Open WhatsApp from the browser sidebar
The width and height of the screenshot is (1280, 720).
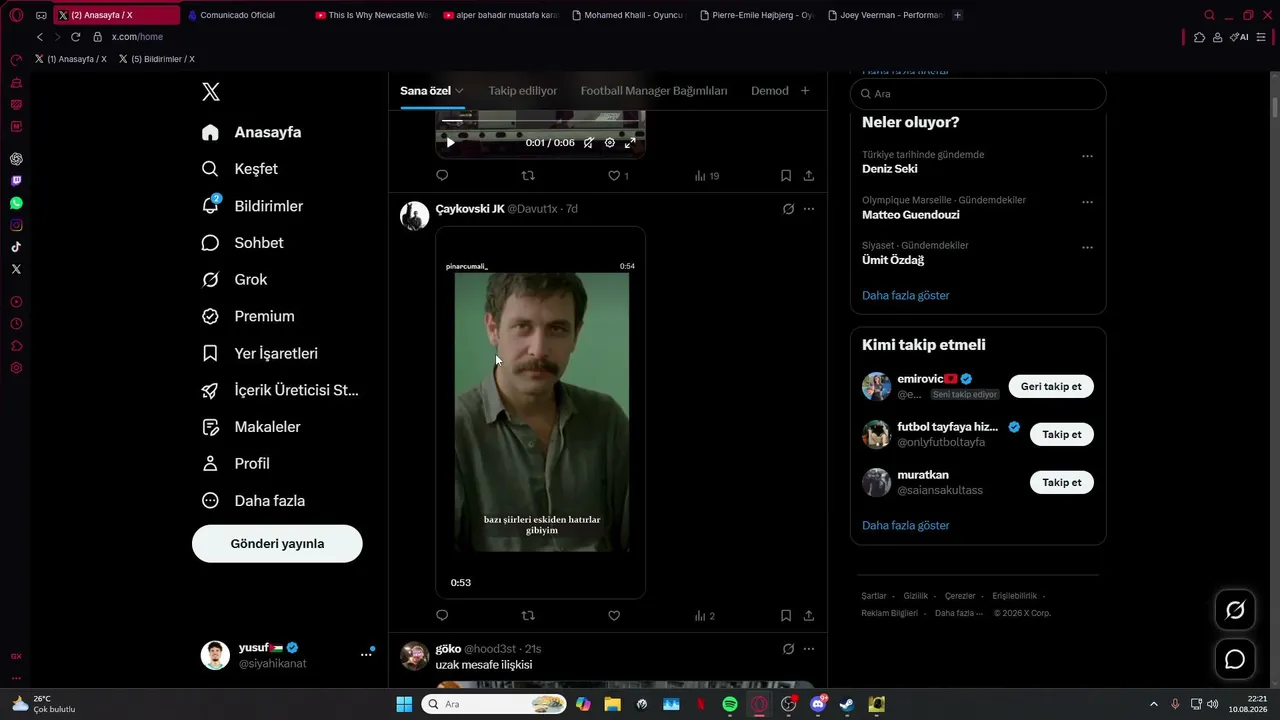16,203
